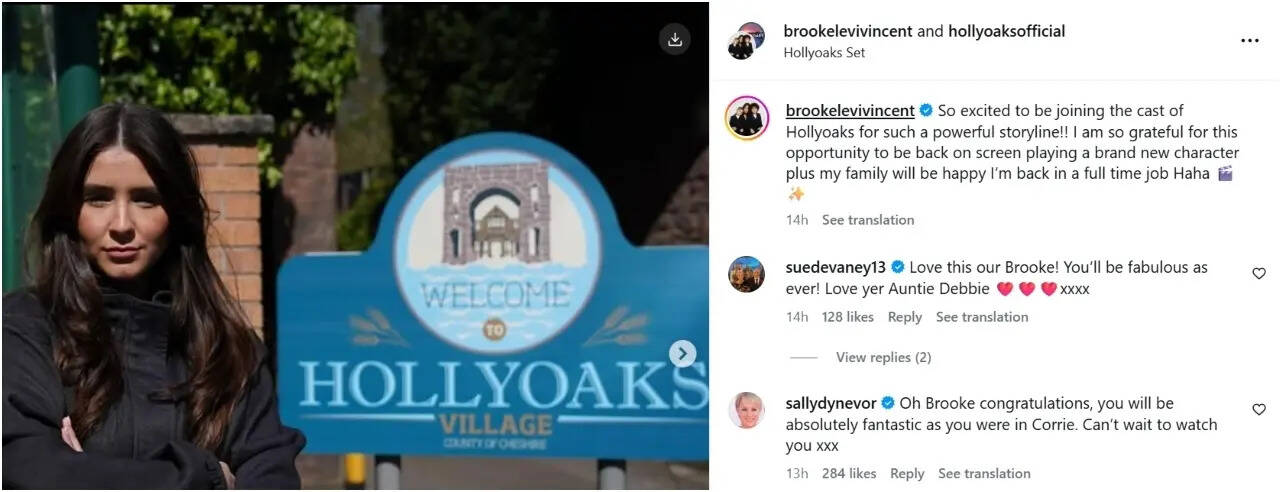
Task: Click the verified badge next to sallydynevor
Action: (888, 403)
